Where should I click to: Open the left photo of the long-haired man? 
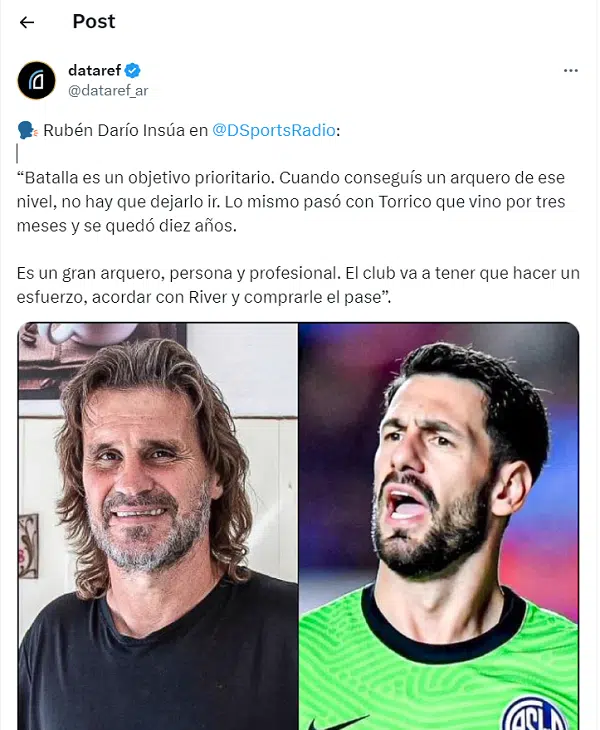(x=158, y=526)
